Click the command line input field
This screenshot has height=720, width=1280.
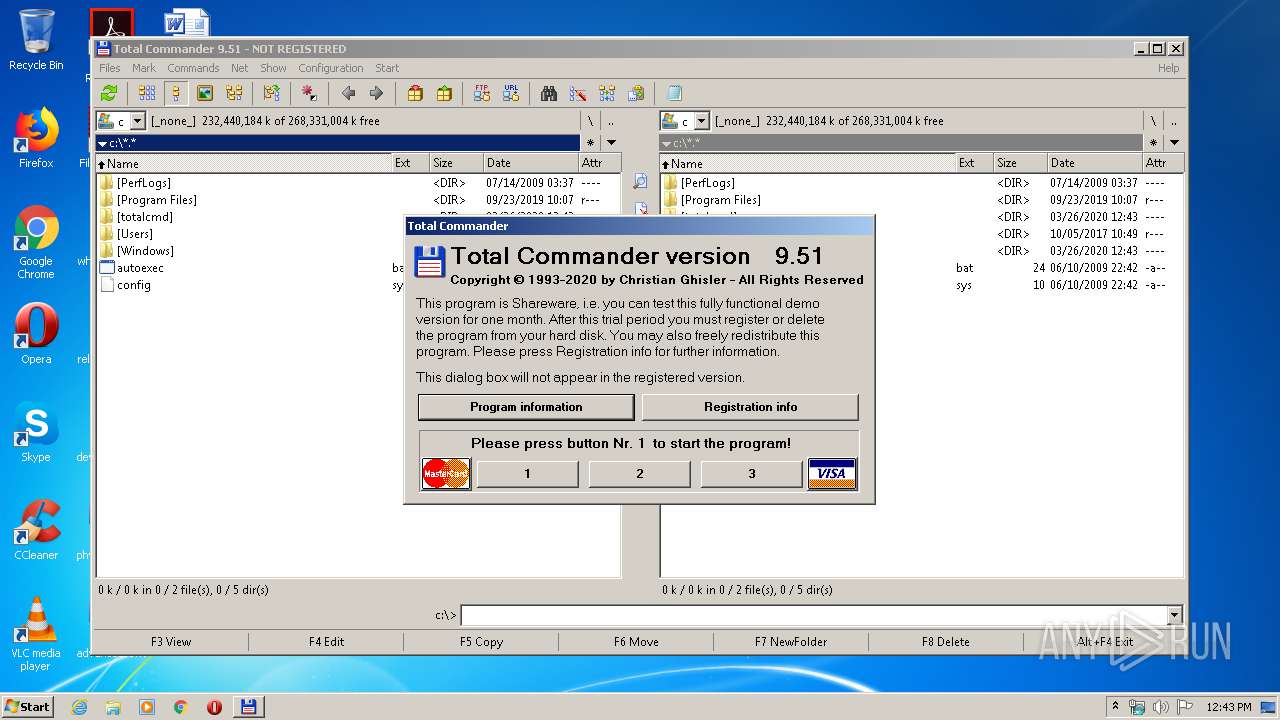pos(813,615)
